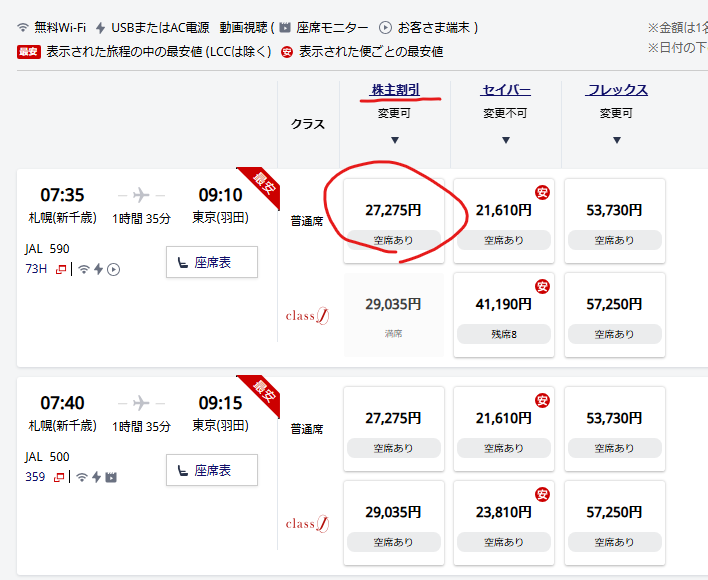Open 座席表 seat map for JAL 590
The width and height of the screenshot is (708, 580).
(x=212, y=262)
